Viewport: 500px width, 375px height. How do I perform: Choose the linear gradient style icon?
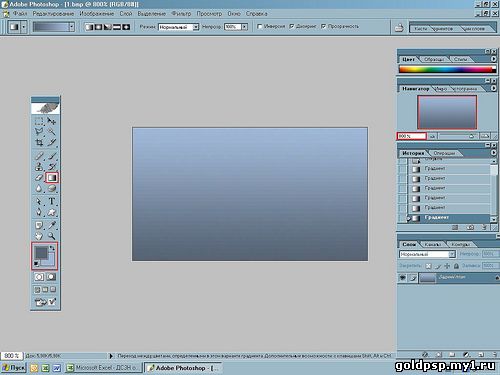point(89,27)
